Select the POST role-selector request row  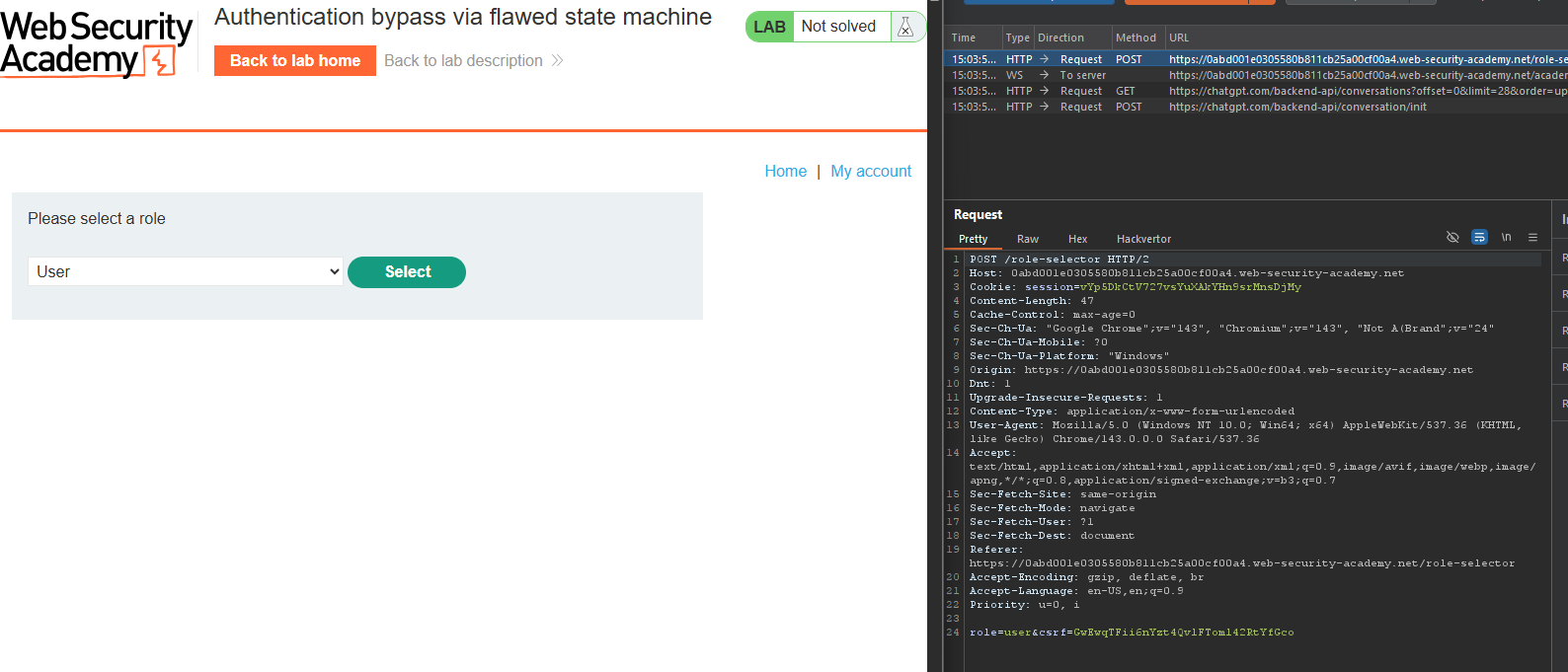tap(1256, 59)
